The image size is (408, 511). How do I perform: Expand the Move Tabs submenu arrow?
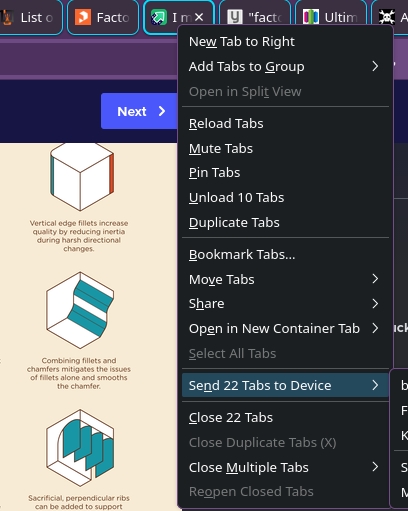pos(375,279)
